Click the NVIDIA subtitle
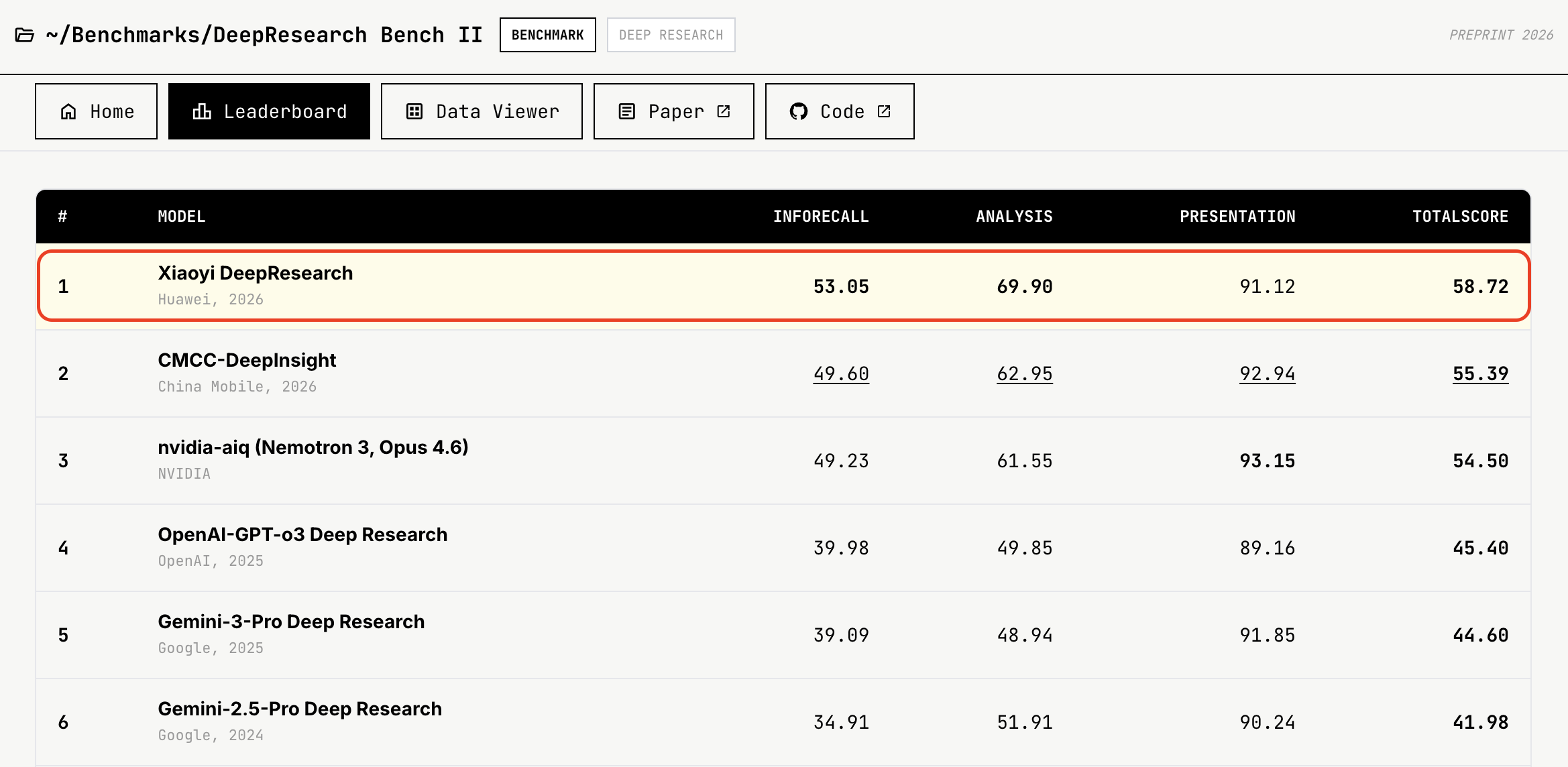1568x767 pixels. coord(184,474)
